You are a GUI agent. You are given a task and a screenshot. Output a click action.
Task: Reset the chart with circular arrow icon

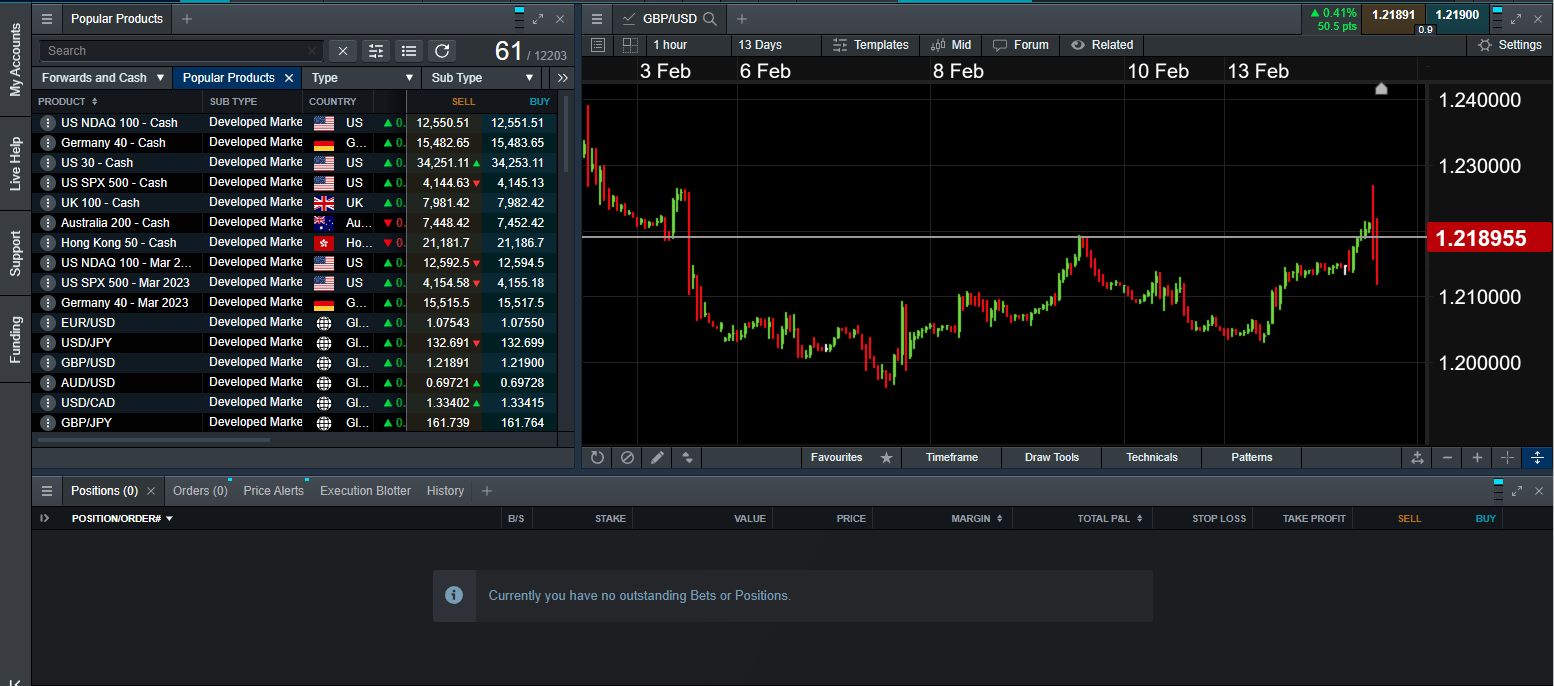click(x=597, y=457)
